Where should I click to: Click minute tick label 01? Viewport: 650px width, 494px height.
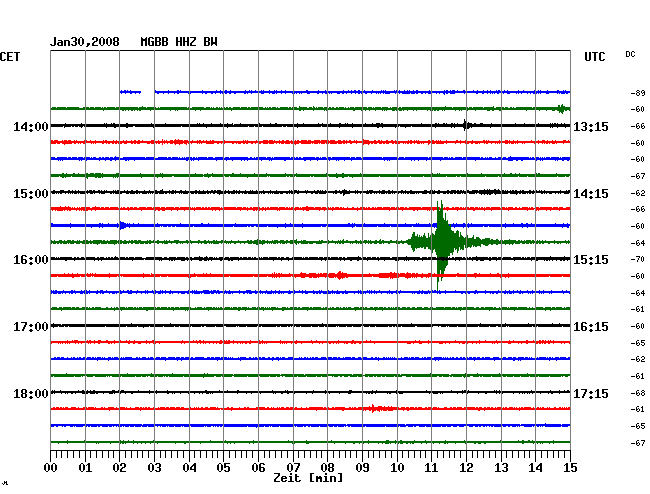click(x=85, y=468)
